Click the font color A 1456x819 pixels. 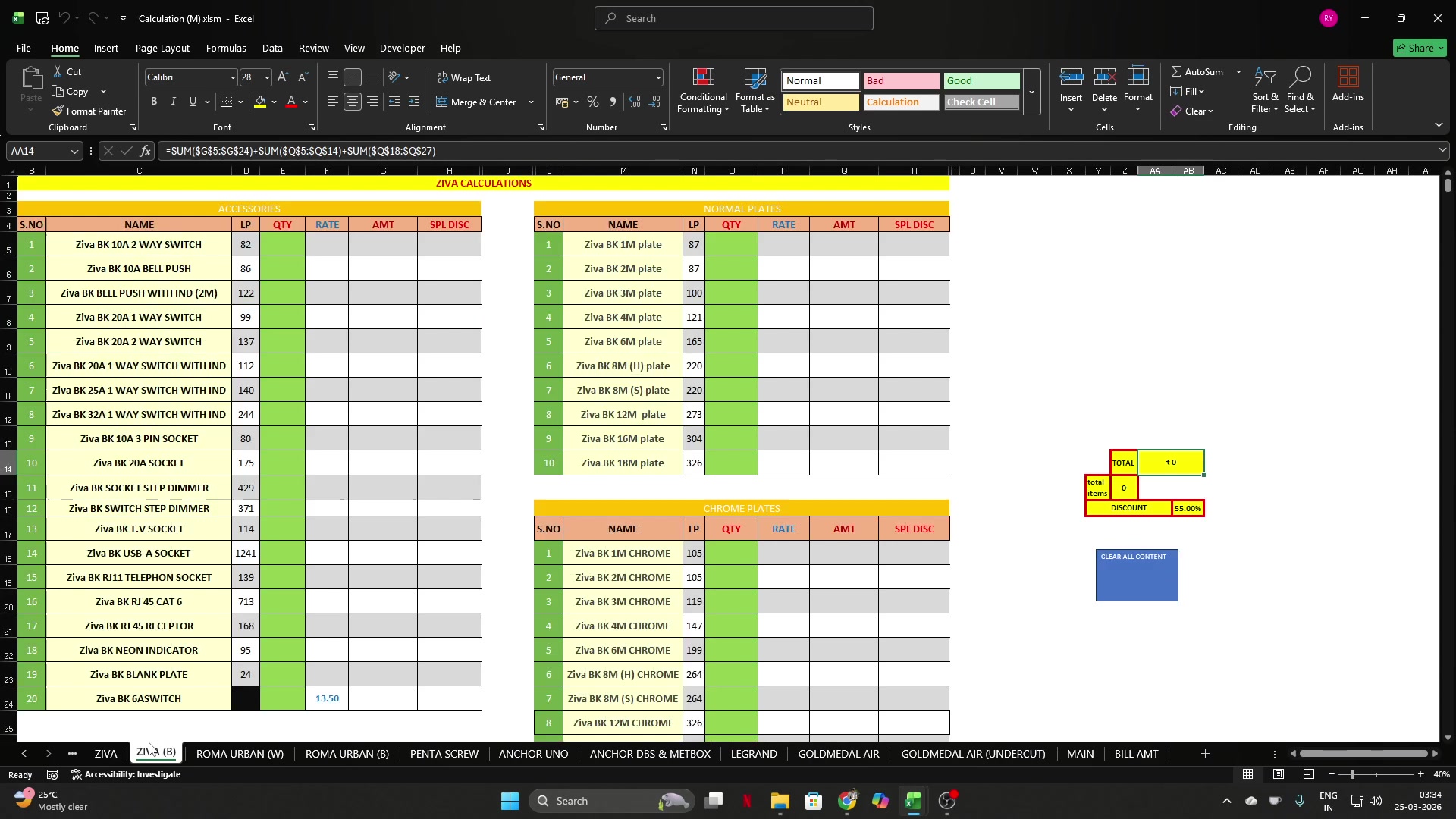(x=291, y=102)
